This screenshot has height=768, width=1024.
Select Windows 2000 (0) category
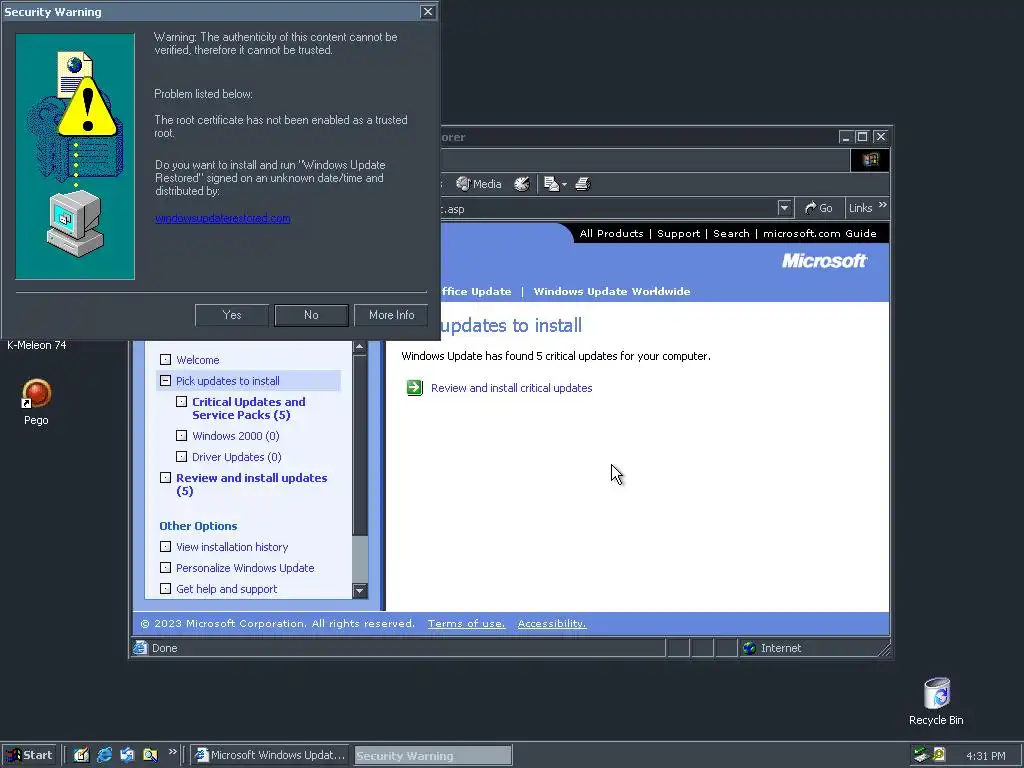(235, 436)
